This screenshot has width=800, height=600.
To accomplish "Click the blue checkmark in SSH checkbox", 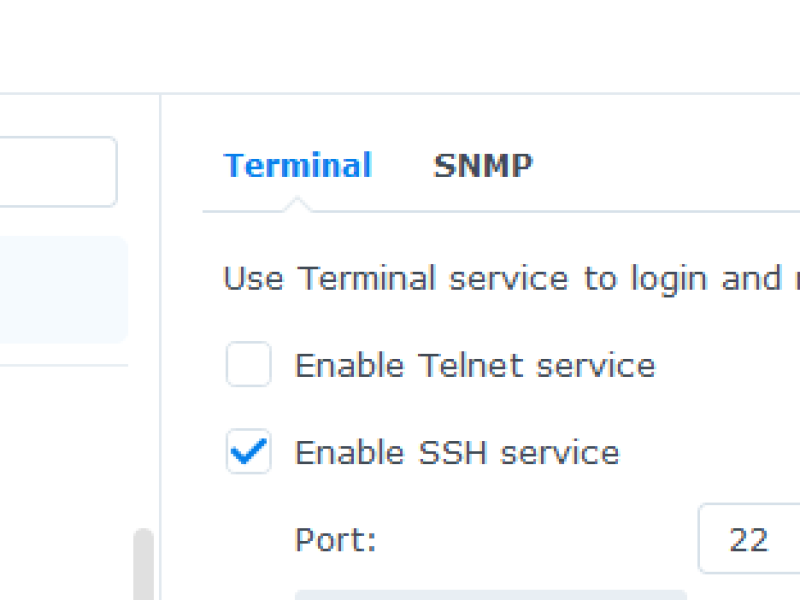I will (x=248, y=451).
